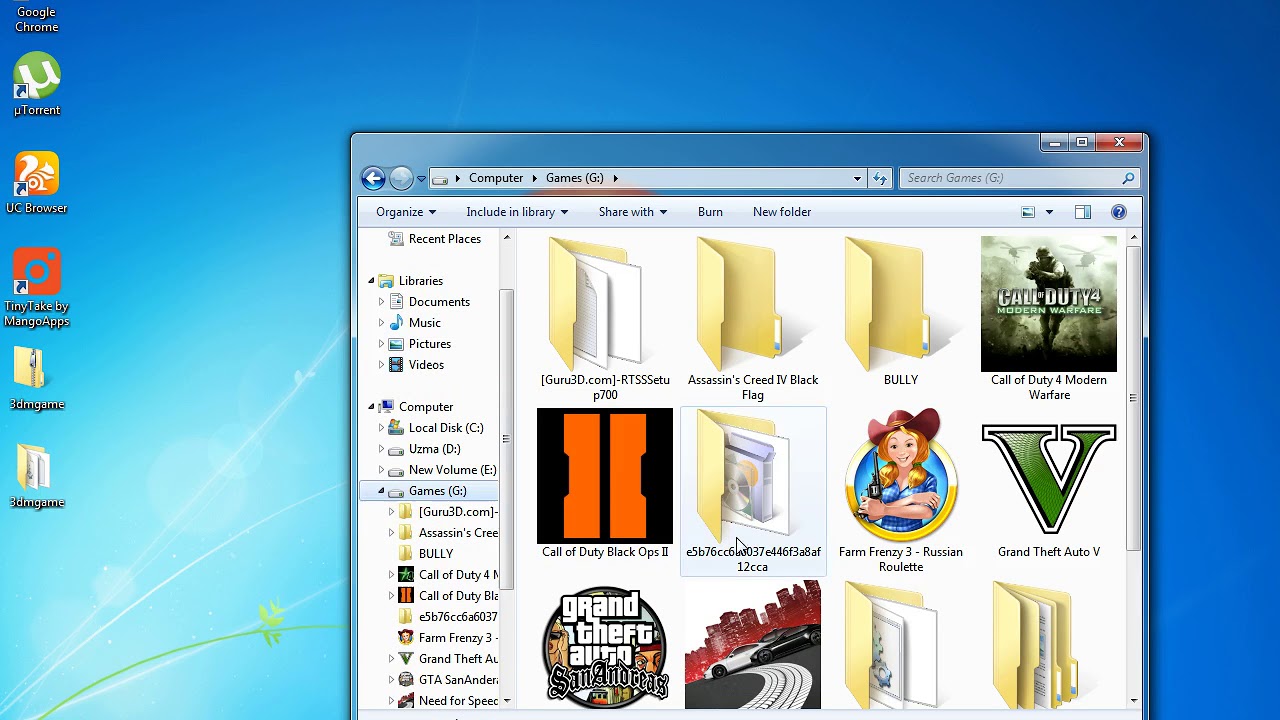Launch µTorrent from the desktop
Viewport: 1280px width, 720px height.
(37, 85)
